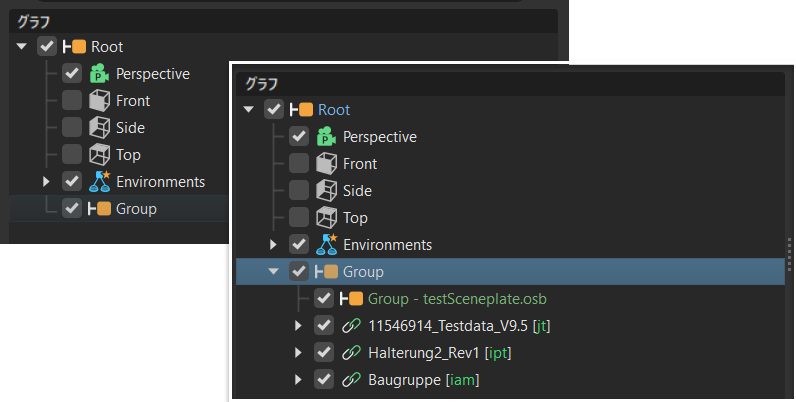
Task: Click the link icon beside Baugruppe
Action: (x=351, y=380)
